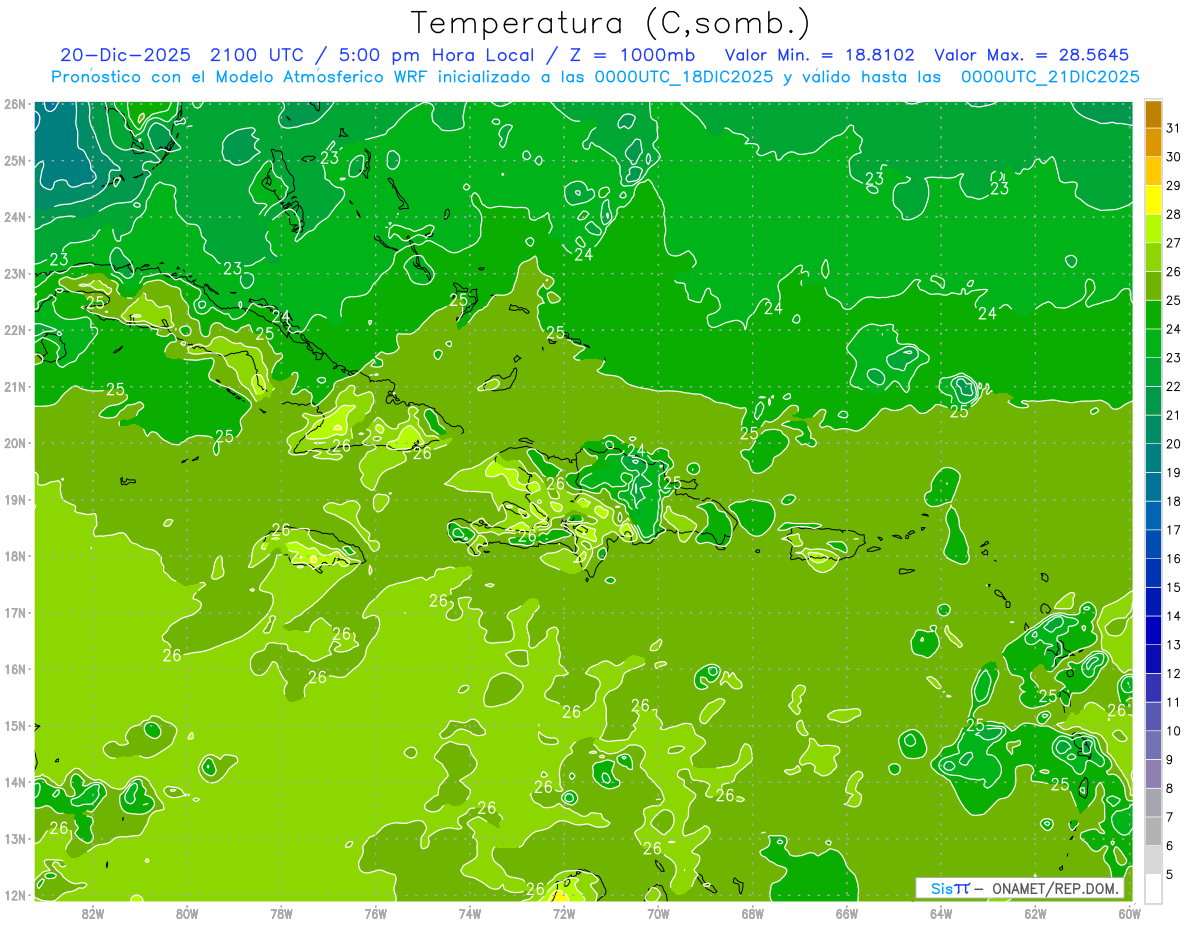Click the forecast date '20-Dic-2025'
1200x927 pixels.
[126, 55]
